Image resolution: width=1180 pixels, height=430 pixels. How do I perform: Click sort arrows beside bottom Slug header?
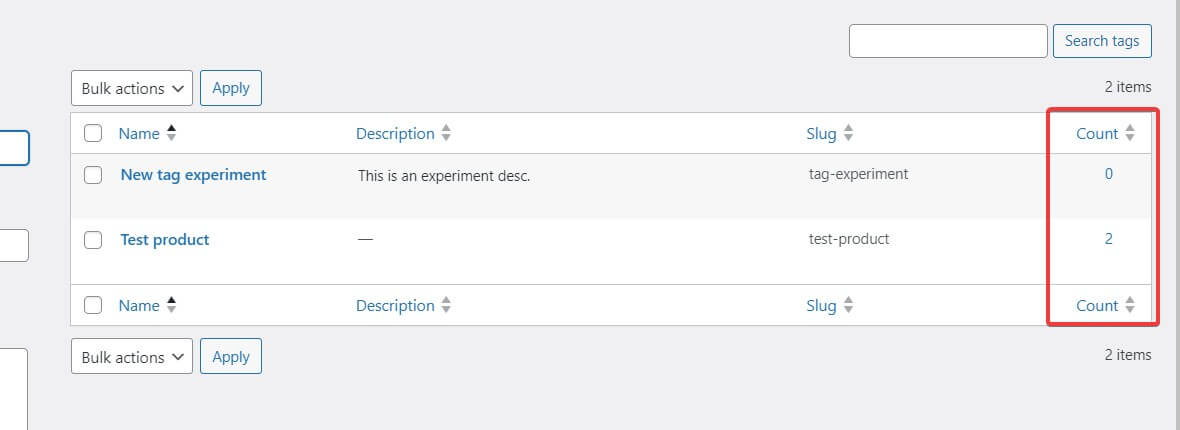tap(848, 305)
